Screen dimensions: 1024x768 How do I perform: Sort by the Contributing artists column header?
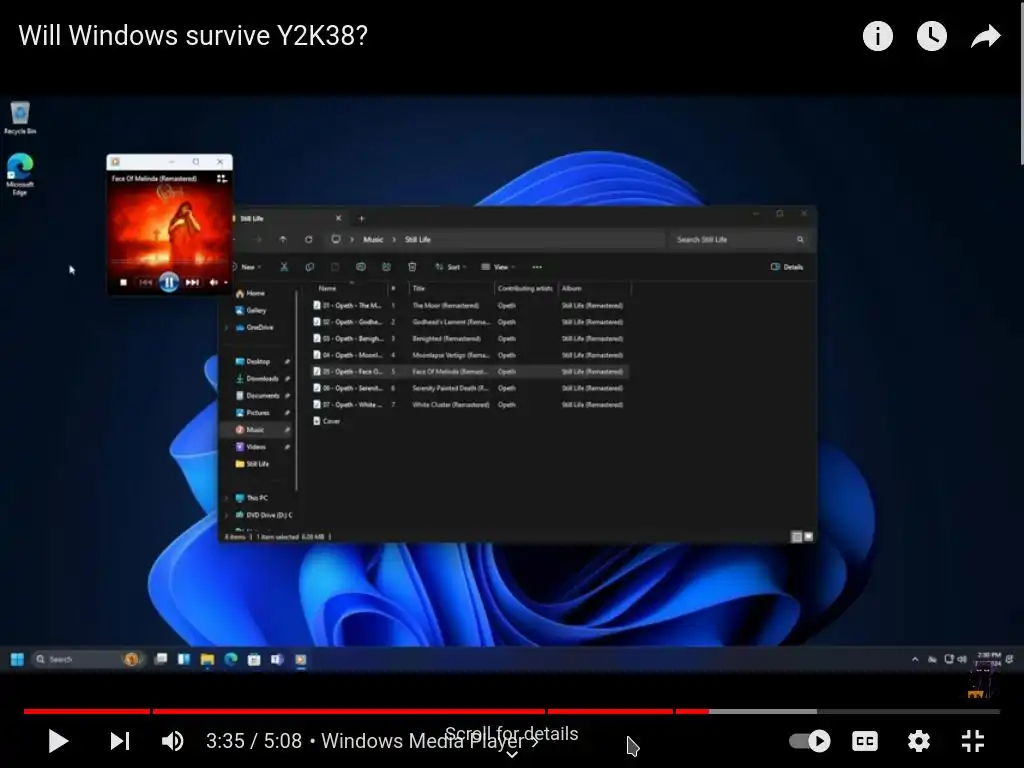(525, 288)
